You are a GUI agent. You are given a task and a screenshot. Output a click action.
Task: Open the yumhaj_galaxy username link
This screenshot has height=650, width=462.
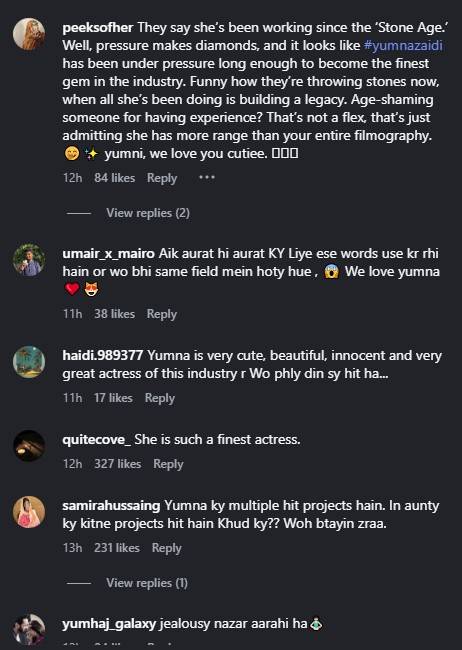tap(109, 624)
